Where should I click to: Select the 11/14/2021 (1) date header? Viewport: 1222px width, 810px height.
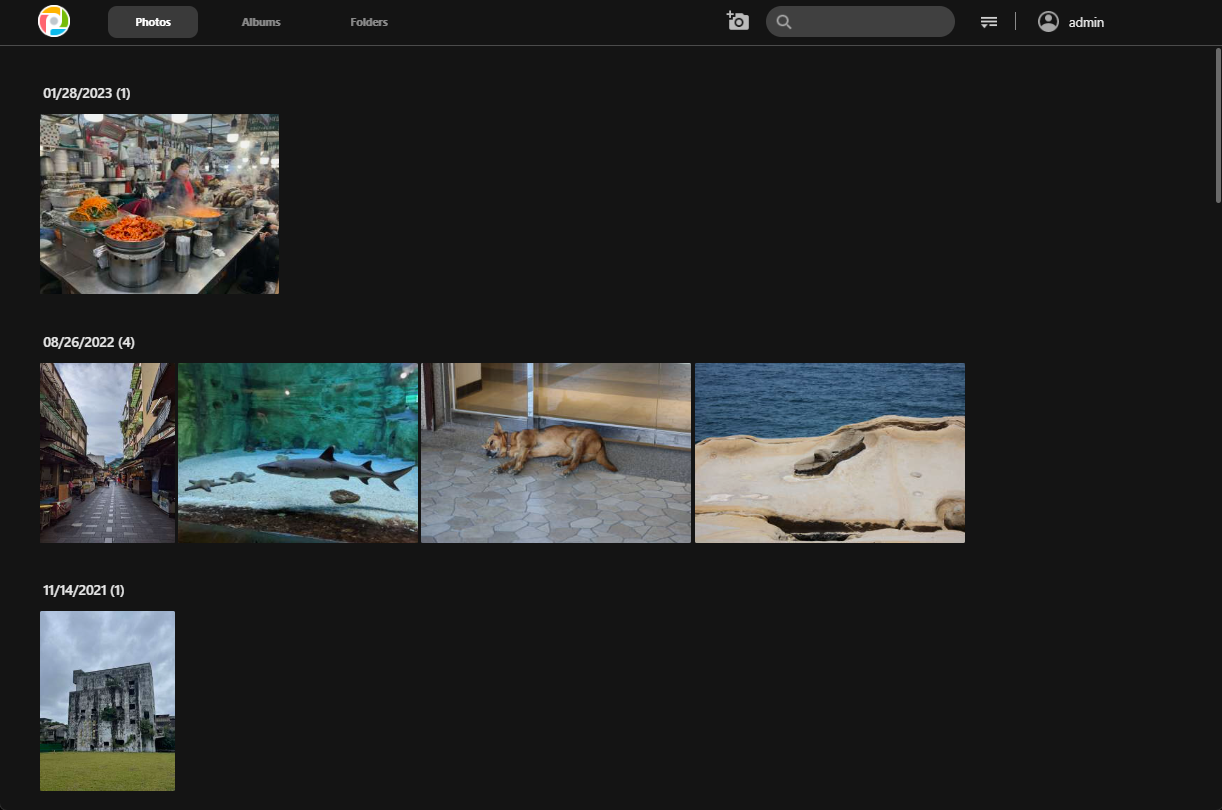click(x=84, y=590)
